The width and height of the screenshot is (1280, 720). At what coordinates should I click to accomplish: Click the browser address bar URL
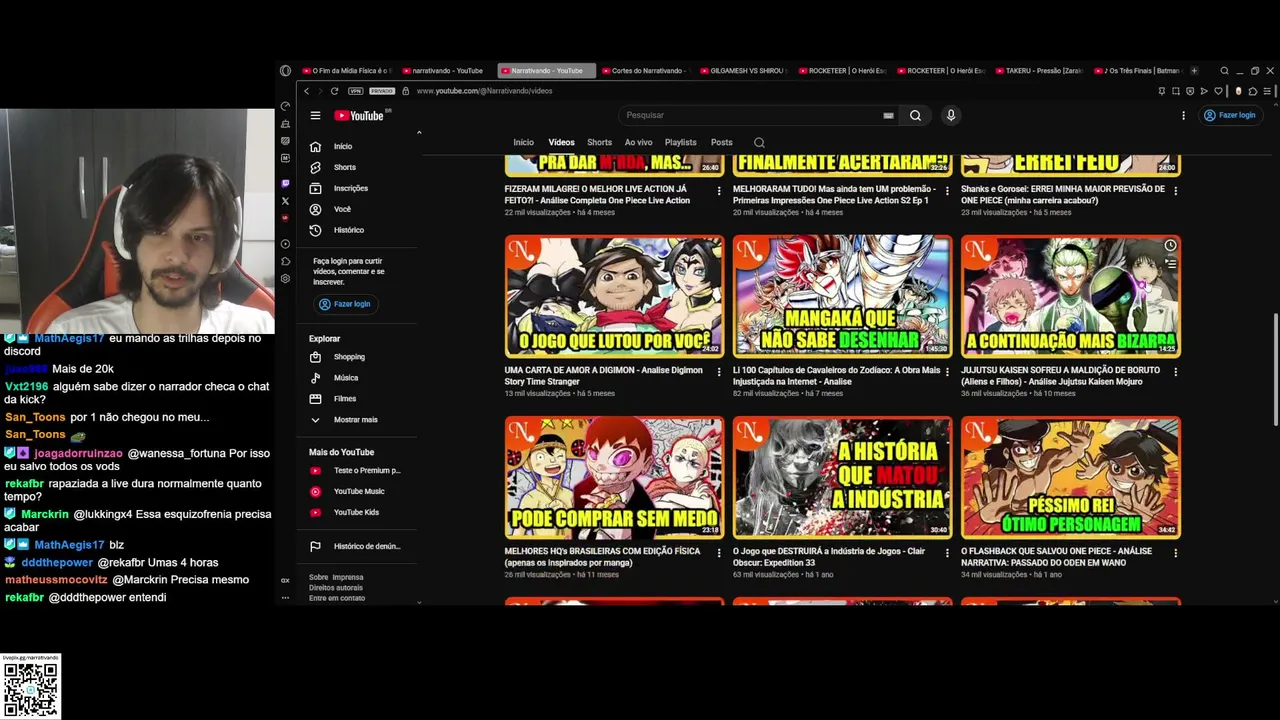pyautogui.click(x=484, y=91)
